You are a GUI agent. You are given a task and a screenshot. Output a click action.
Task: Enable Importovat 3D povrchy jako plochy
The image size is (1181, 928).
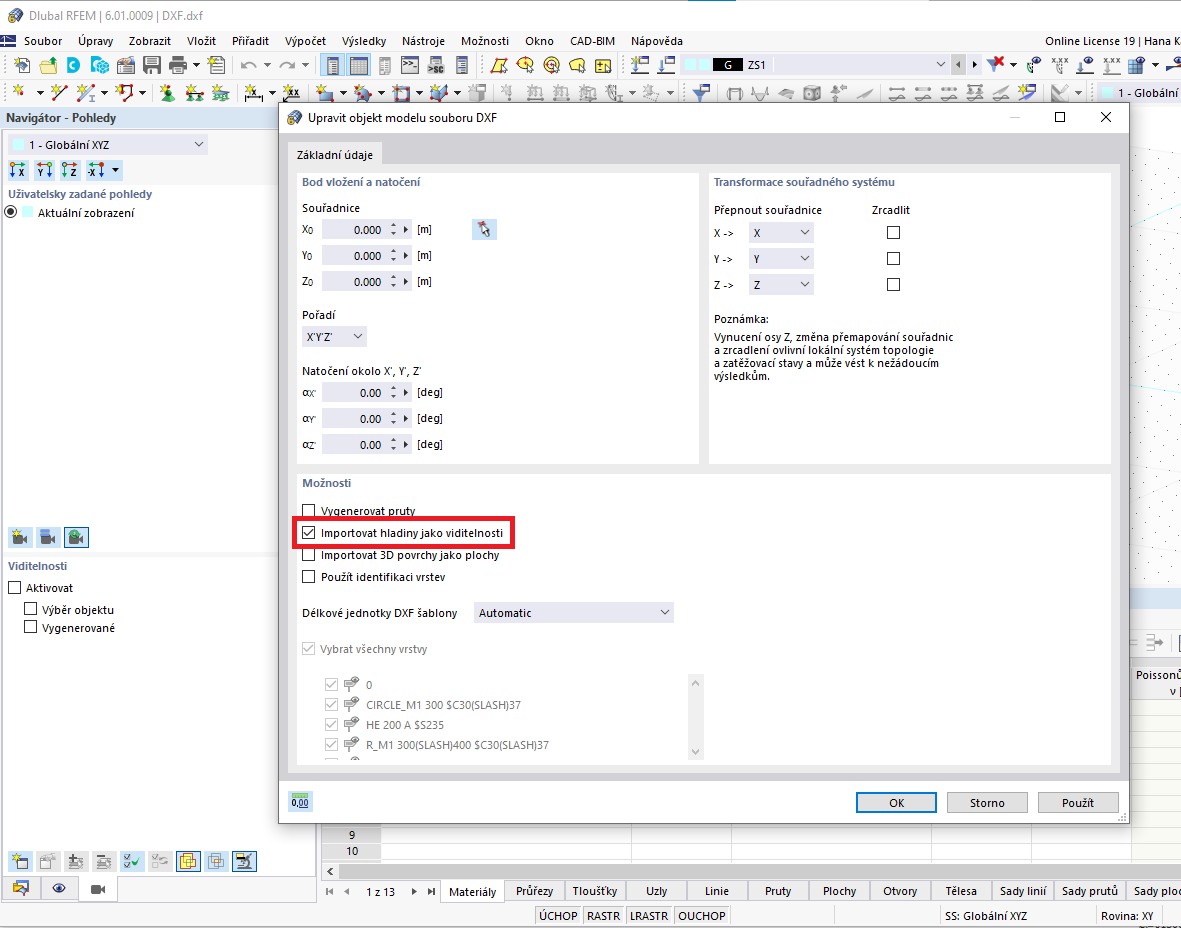tap(308, 555)
